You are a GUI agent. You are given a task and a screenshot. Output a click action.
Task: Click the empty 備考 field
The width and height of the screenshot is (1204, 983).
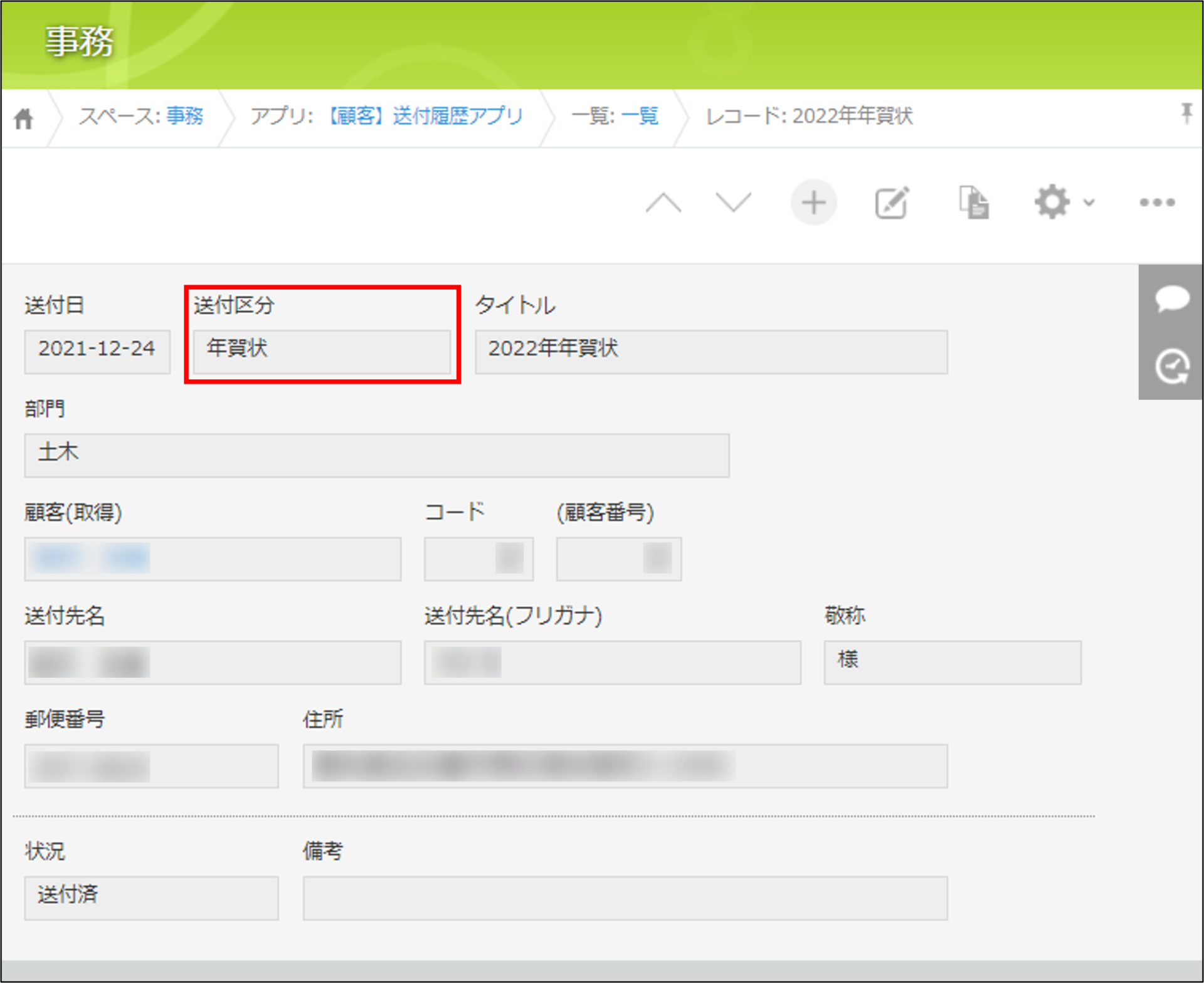(x=625, y=898)
